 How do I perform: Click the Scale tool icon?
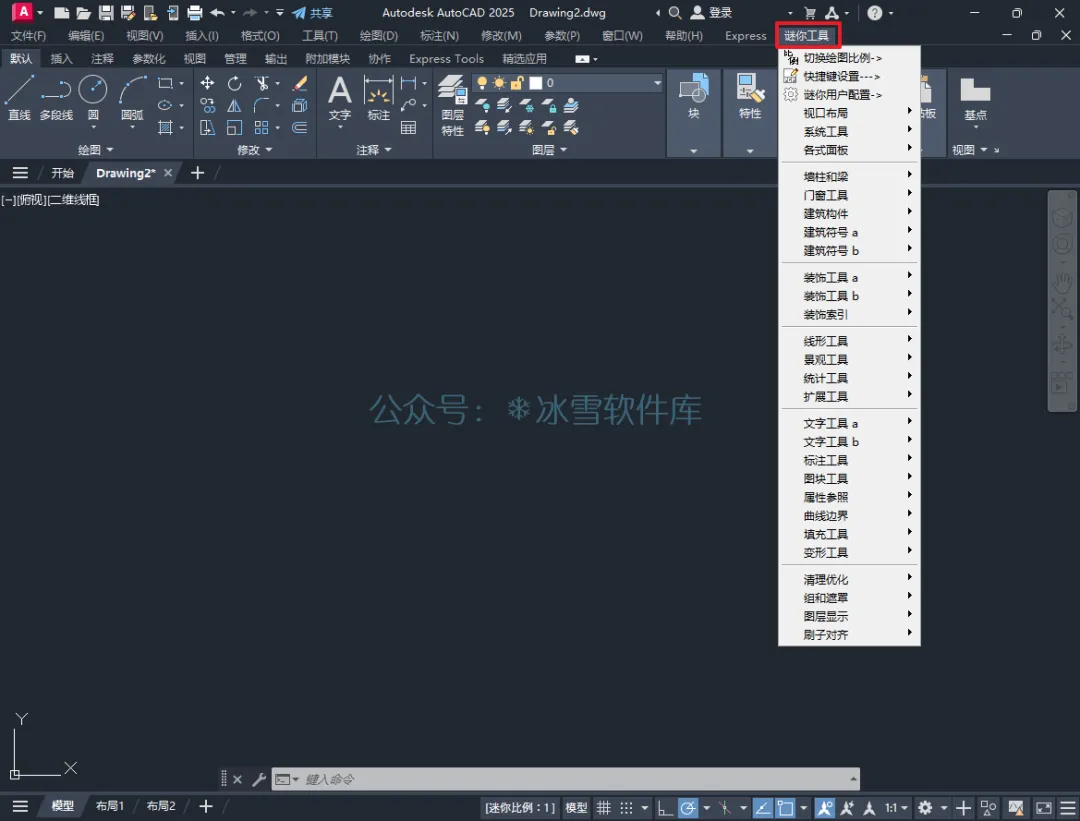tap(234, 127)
